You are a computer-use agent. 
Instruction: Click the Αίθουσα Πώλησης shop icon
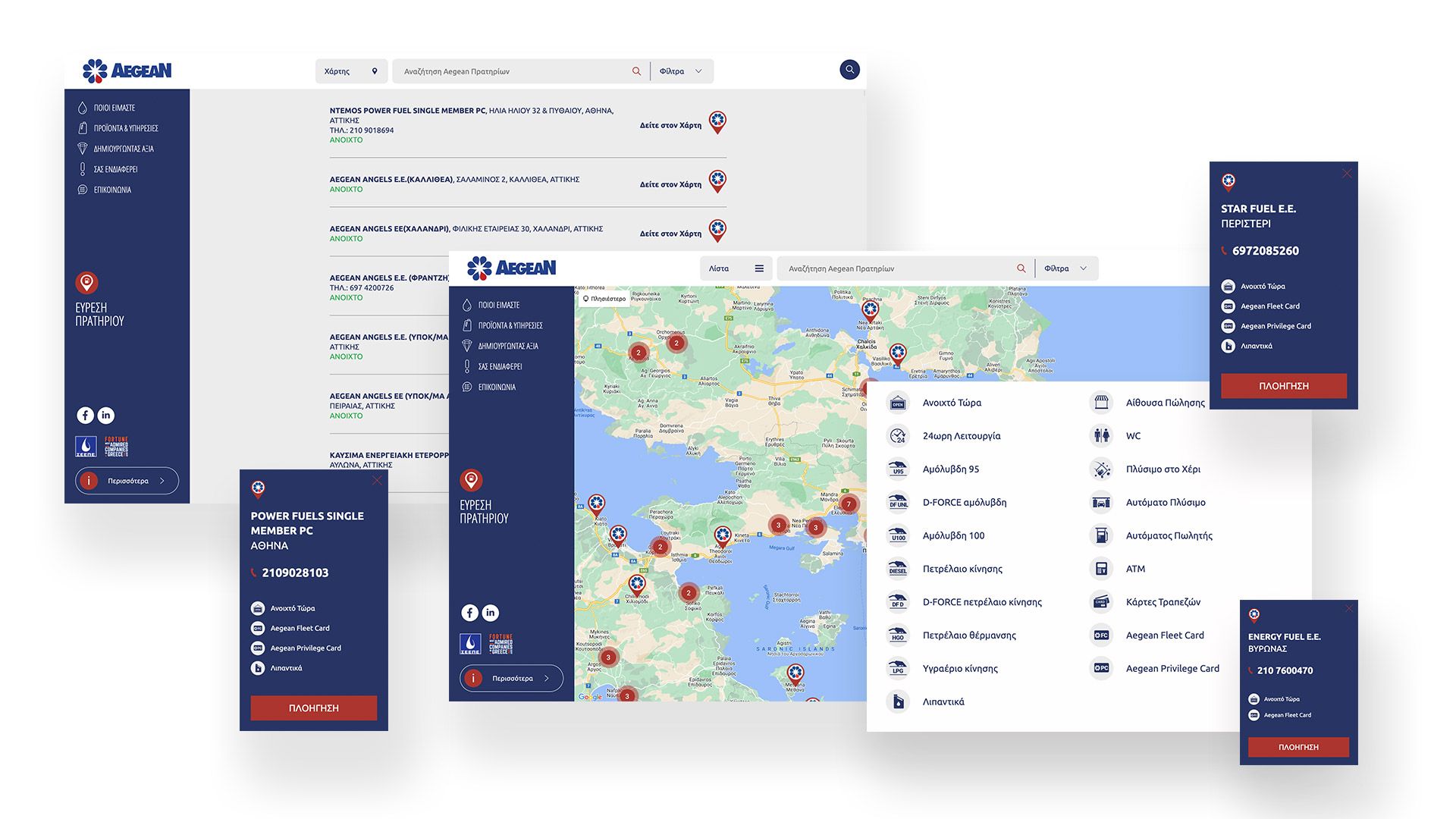(x=1101, y=403)
